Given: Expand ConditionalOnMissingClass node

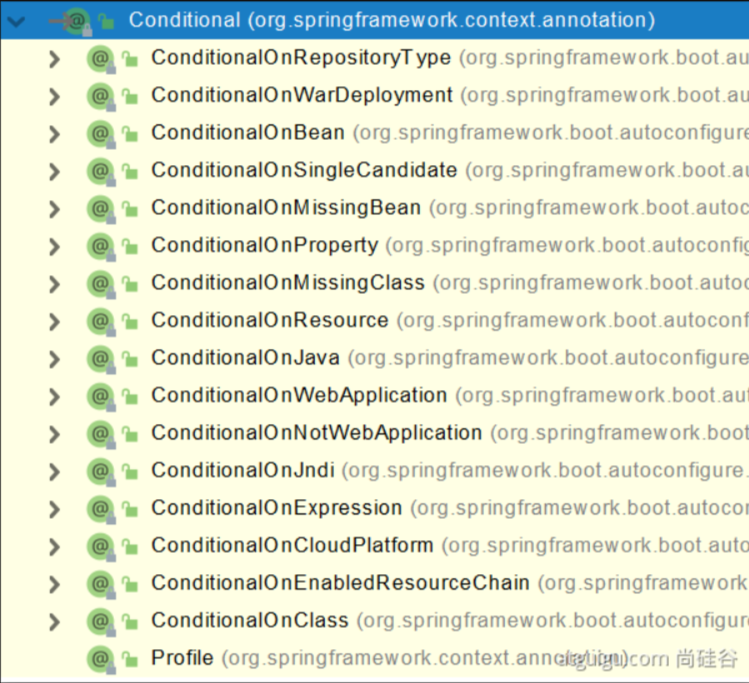Looking at the screenshot, I should pyautogui.click(x=54, y=285).
